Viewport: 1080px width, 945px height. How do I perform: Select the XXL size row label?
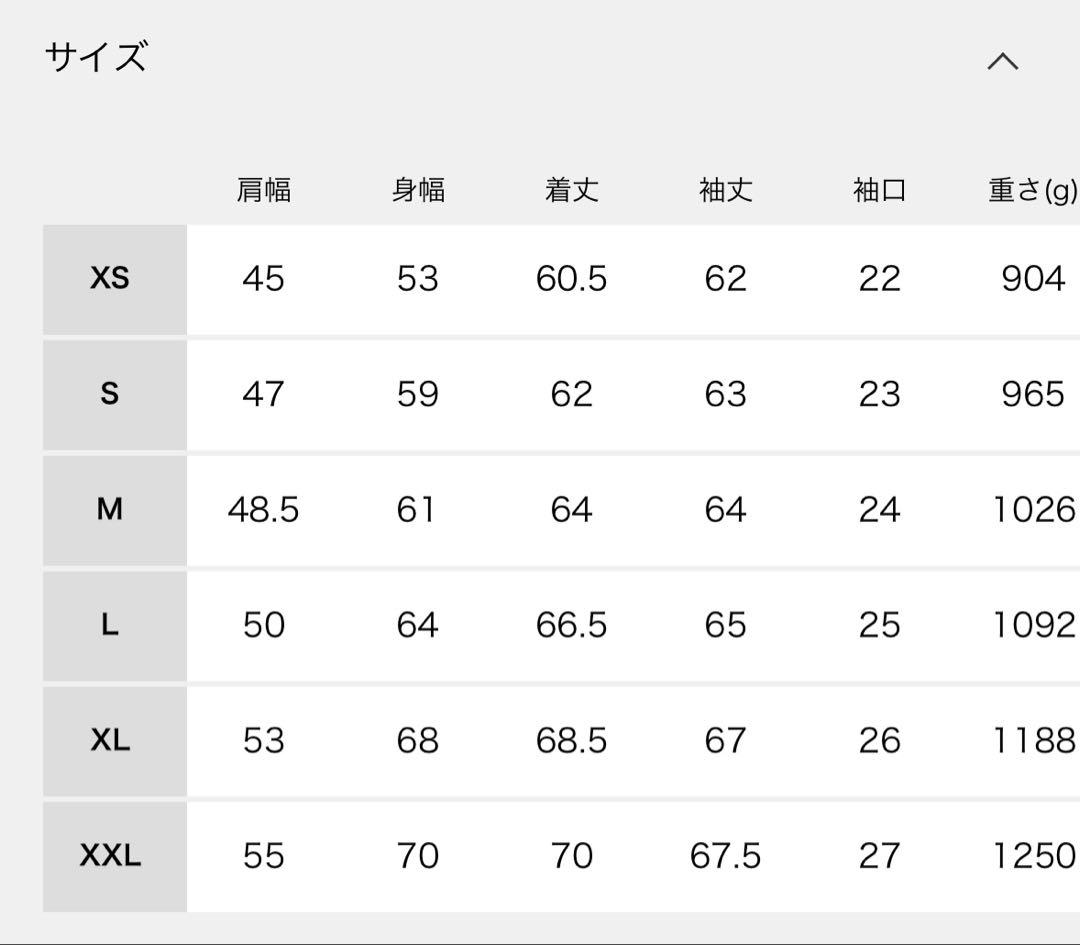pyautogui.click(x=113, y=856)
